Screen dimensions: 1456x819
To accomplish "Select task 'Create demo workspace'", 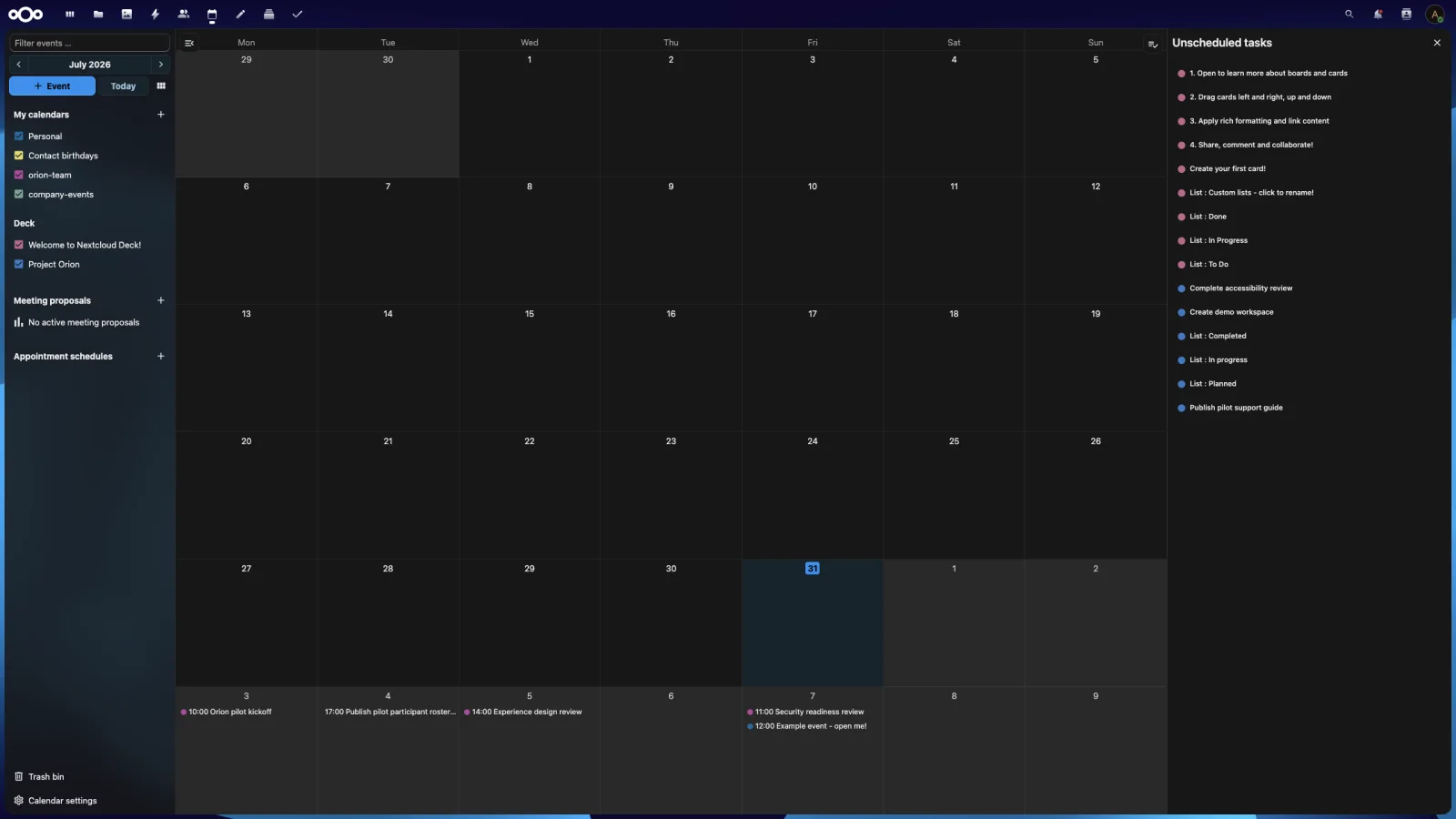I will [1231, 312].
